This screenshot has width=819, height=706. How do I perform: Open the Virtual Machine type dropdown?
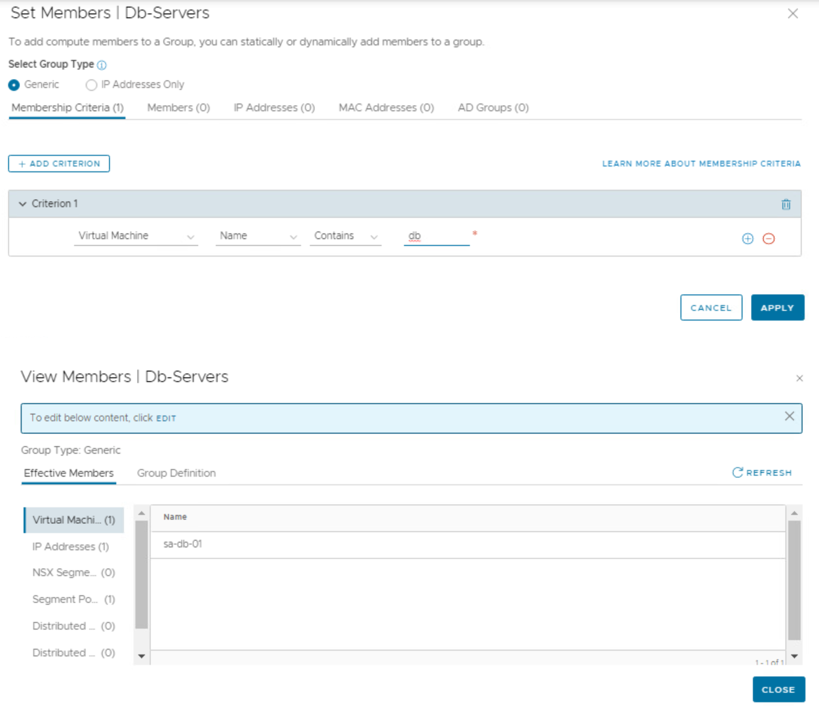[136, 237]
